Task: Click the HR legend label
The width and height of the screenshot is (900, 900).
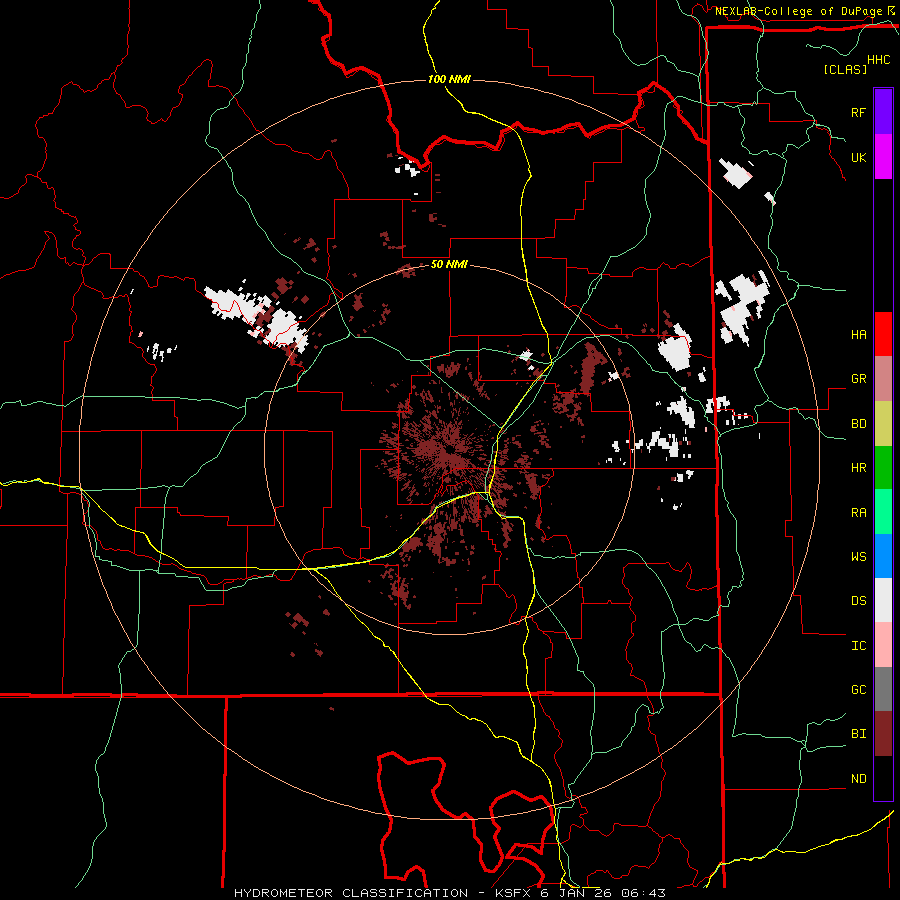Action: (858, 468)
